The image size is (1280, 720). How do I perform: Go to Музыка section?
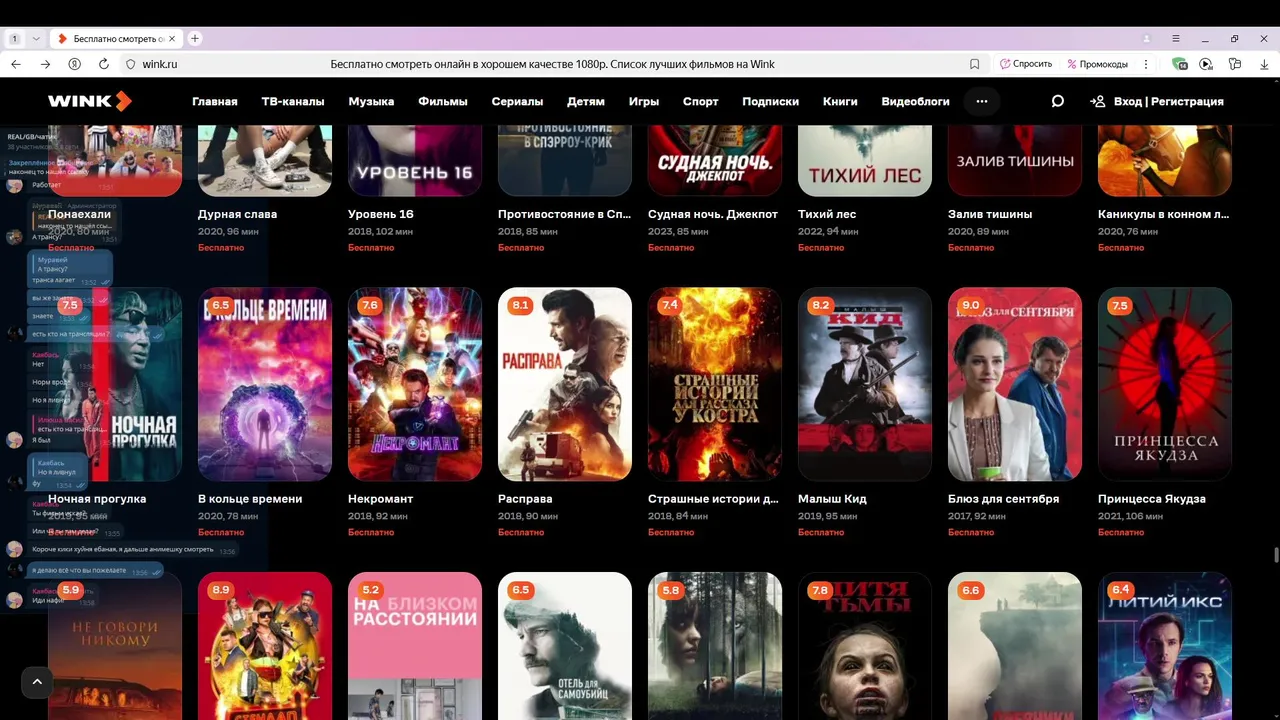pyautogui.click(x=371, y=101)
